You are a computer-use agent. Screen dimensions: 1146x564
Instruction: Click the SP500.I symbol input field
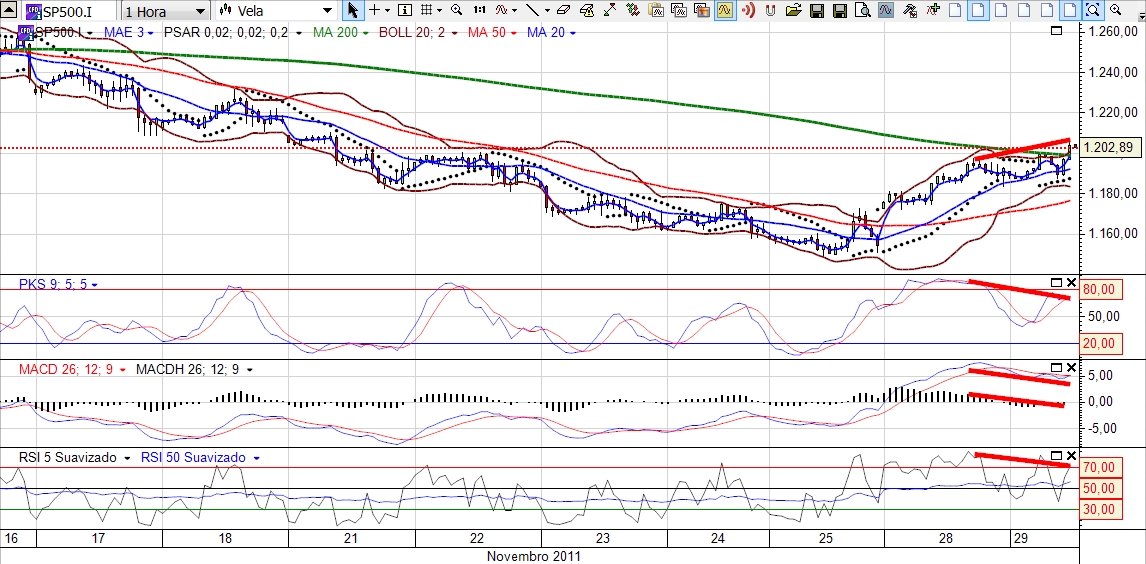(x=70, y=11)
